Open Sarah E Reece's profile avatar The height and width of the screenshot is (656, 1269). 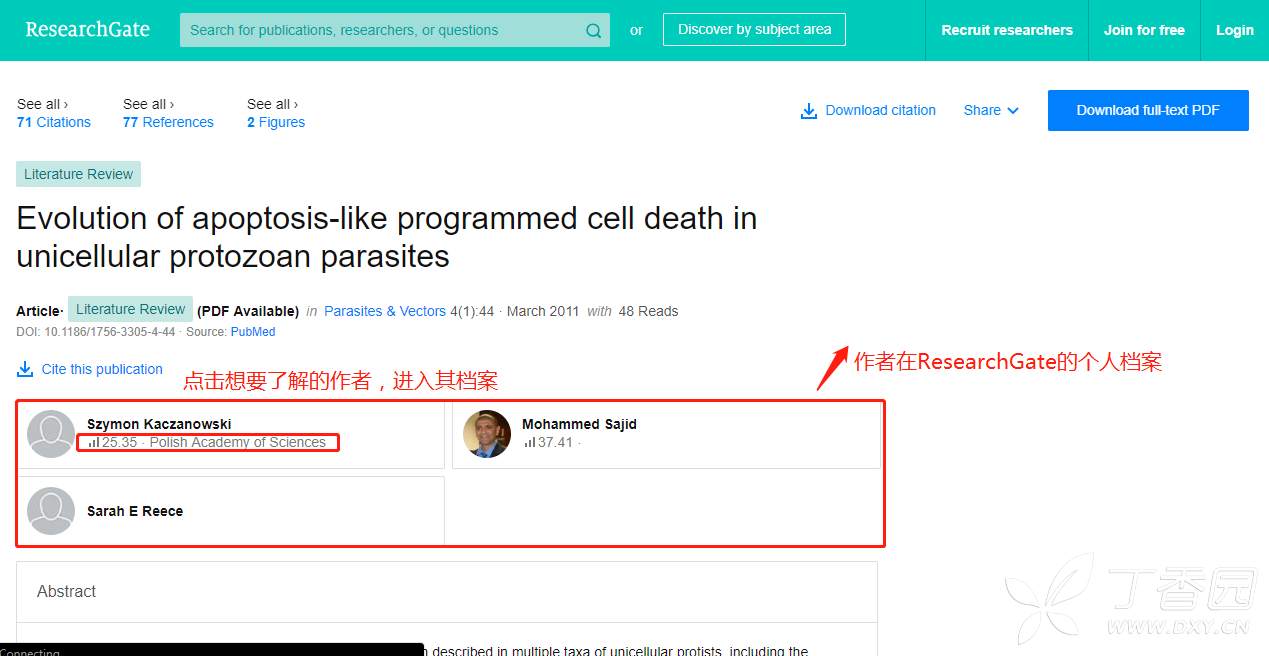[51, 511]
